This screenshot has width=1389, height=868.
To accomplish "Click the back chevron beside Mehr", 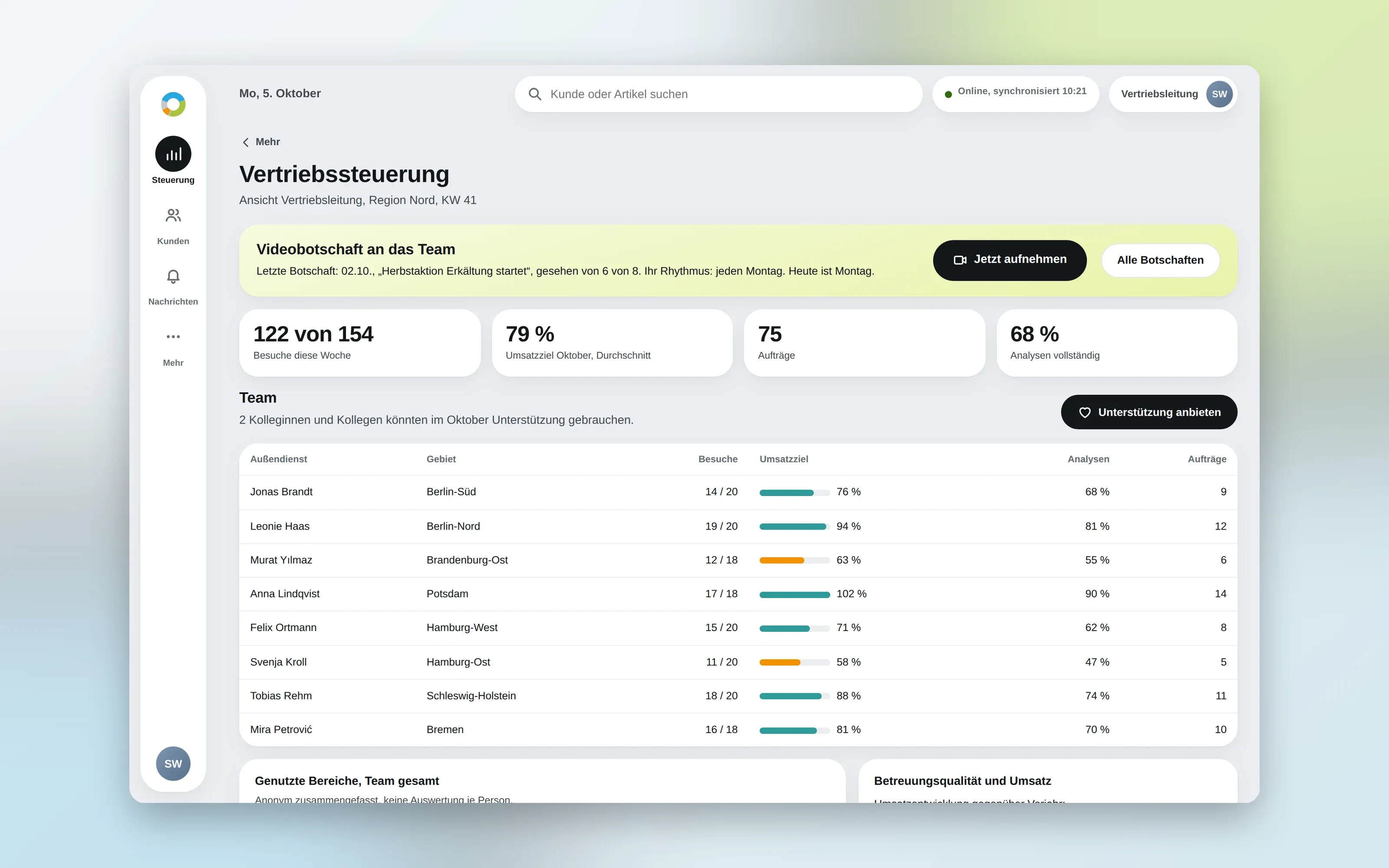I will pyautogui.click(x=246, y=142).
